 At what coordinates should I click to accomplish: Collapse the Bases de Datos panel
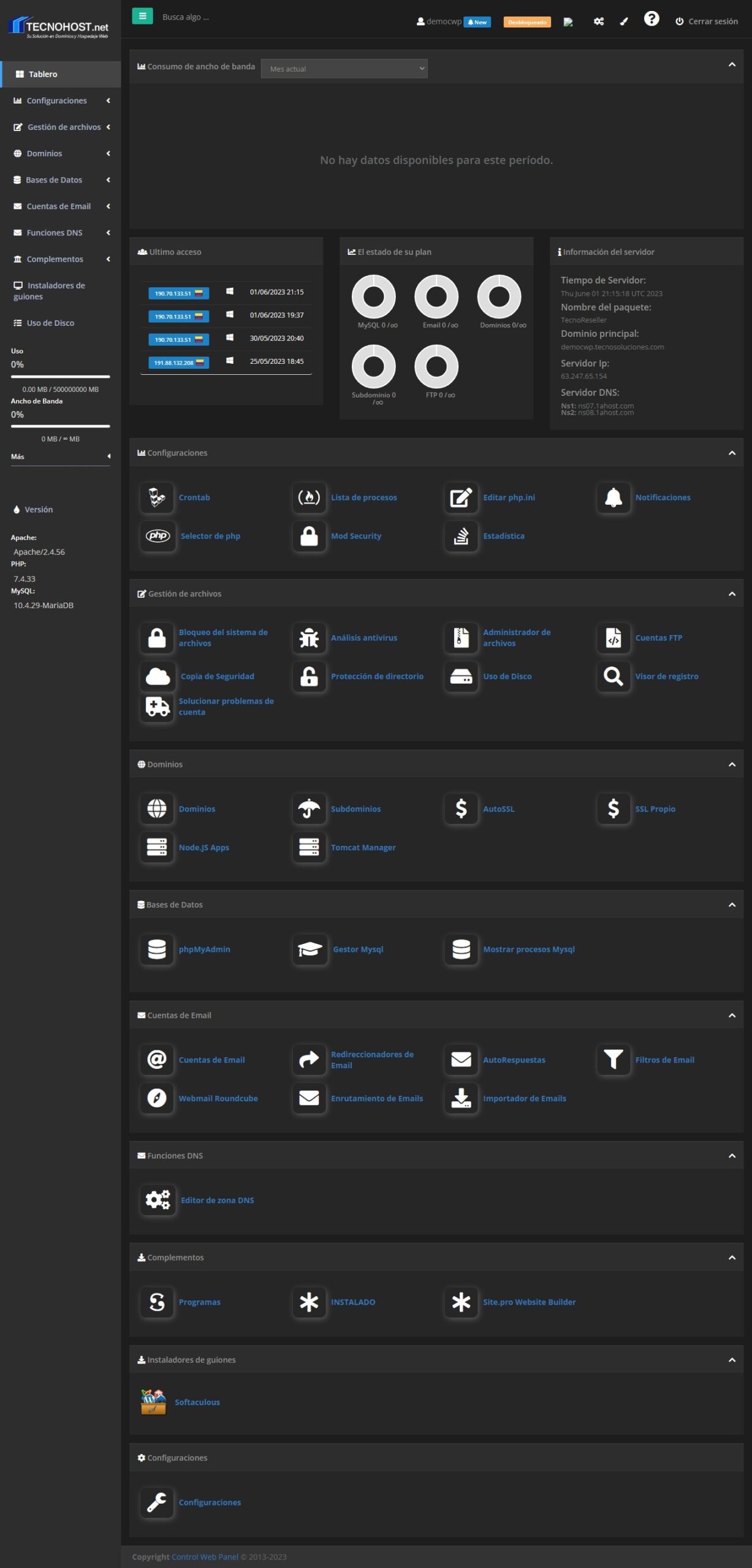[731, 905]
